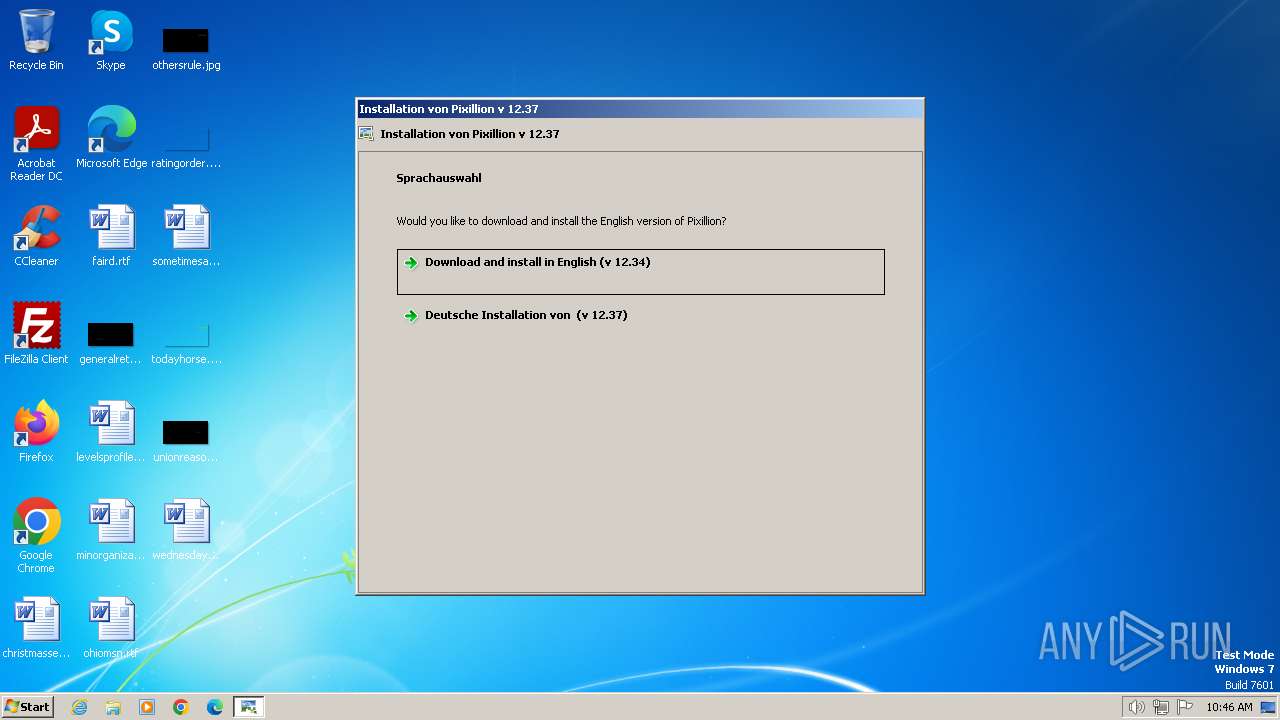Viewport: 1280px width, 720px height.
Task: Open the Recycle Bin desktop icon
Action: tap(36, 40)
